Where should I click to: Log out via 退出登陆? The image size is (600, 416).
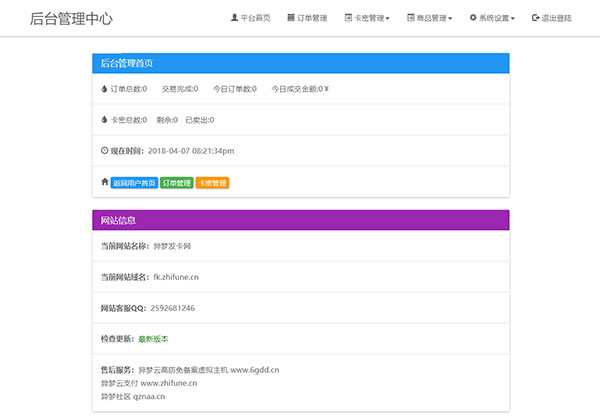pos(551,18)
